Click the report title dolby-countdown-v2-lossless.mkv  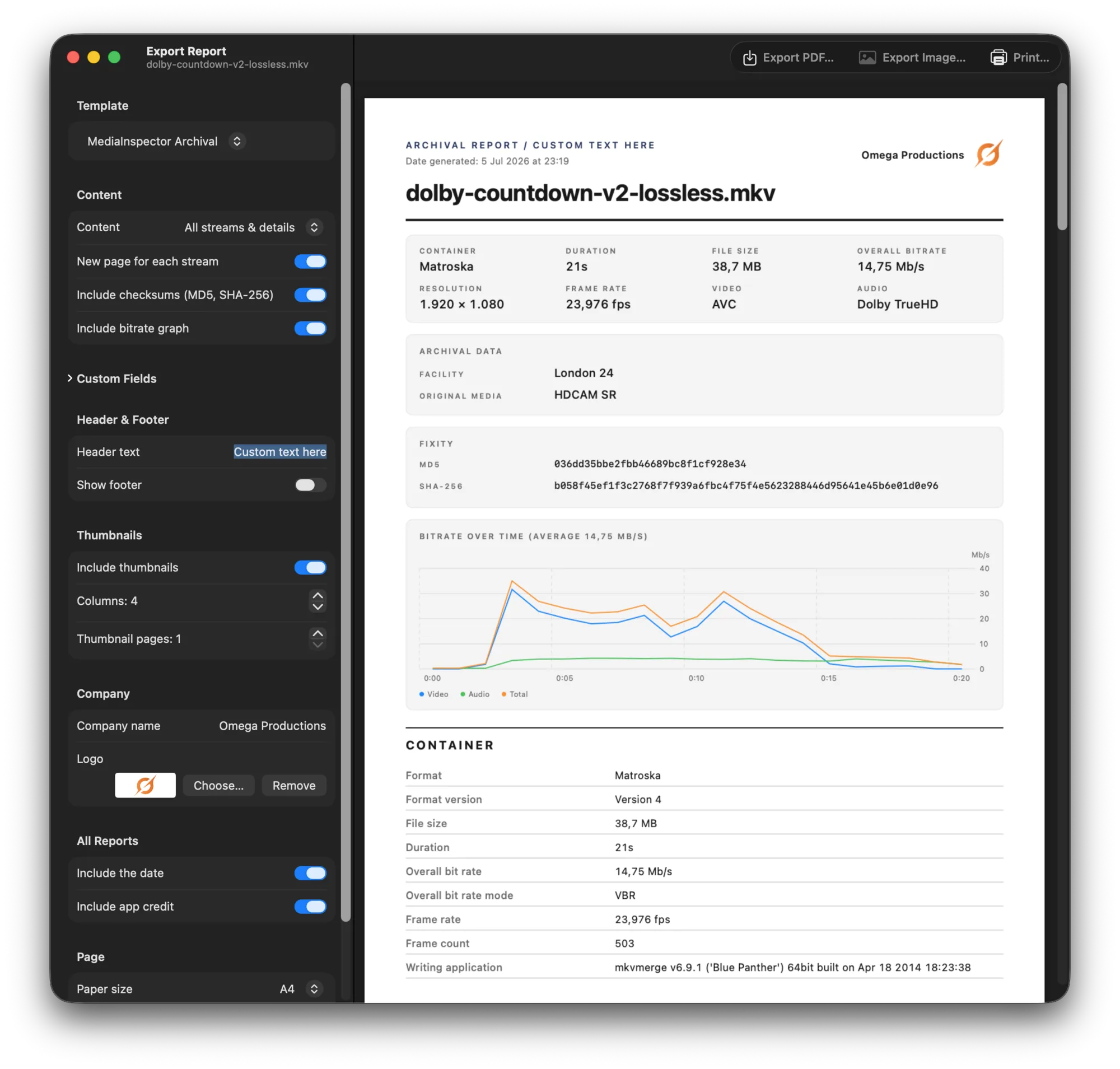(x=590, y=193)
